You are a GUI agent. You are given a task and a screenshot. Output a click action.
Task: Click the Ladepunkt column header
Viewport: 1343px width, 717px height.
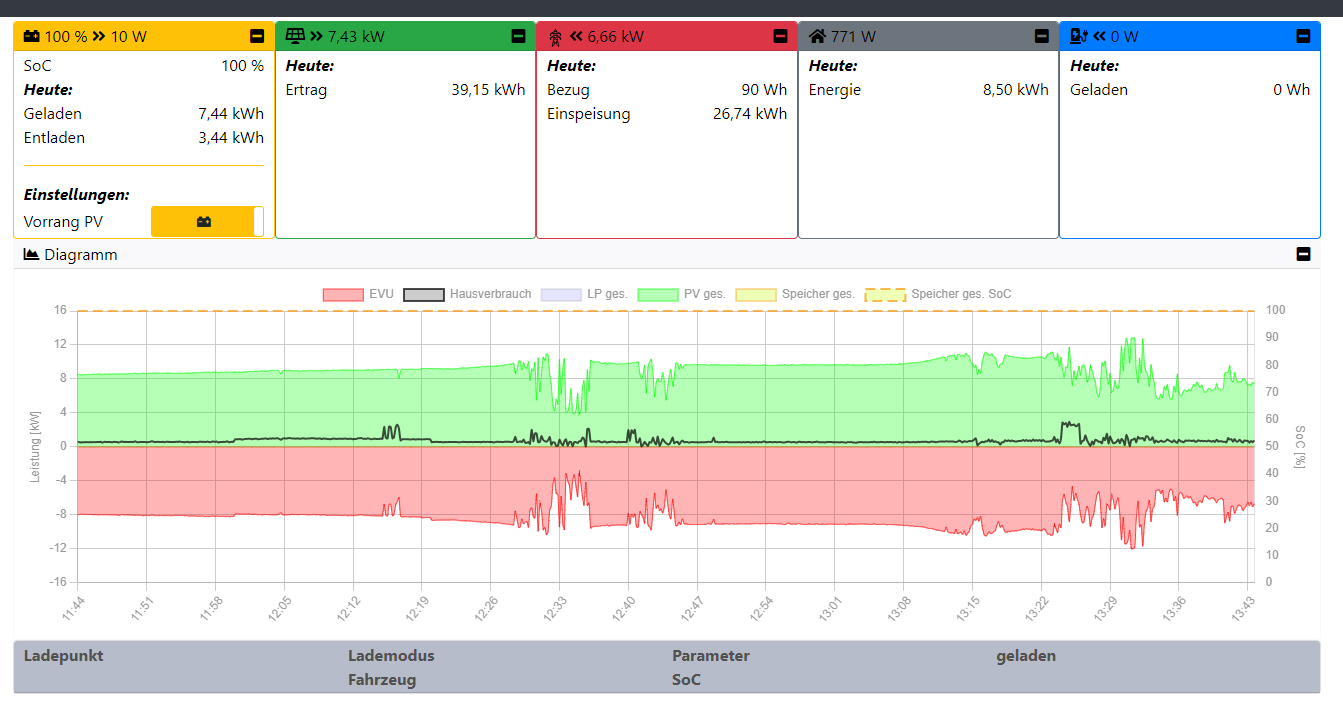[x=64, y=656]
